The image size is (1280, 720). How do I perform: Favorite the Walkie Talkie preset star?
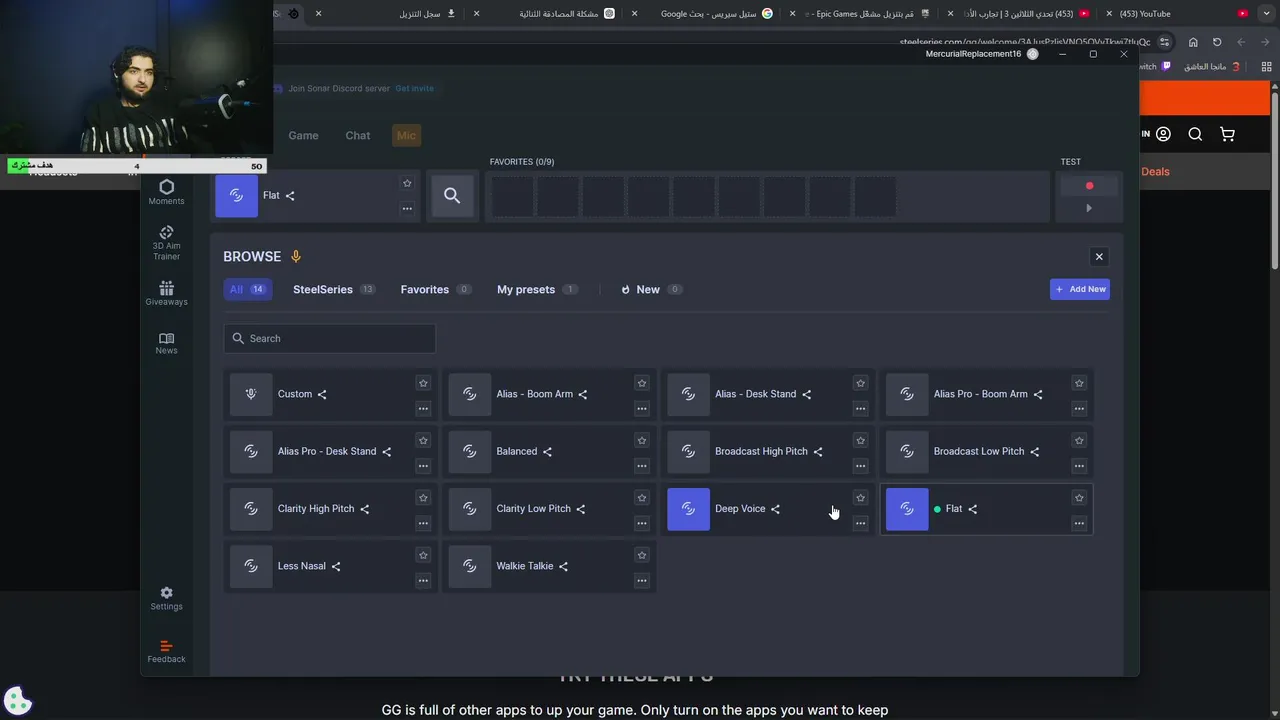(642, 555)
